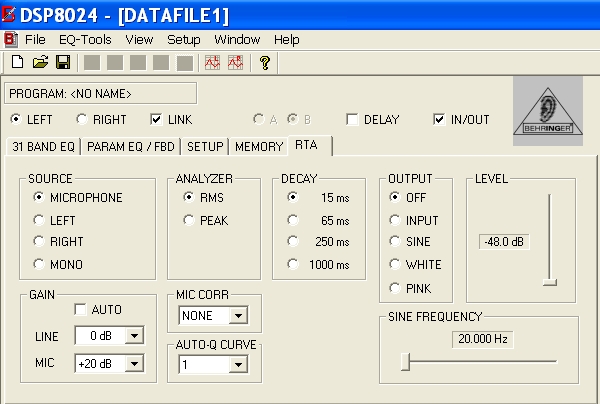
Task: Click the 20.000 Hz frequency value box
Action: (483, 339)
